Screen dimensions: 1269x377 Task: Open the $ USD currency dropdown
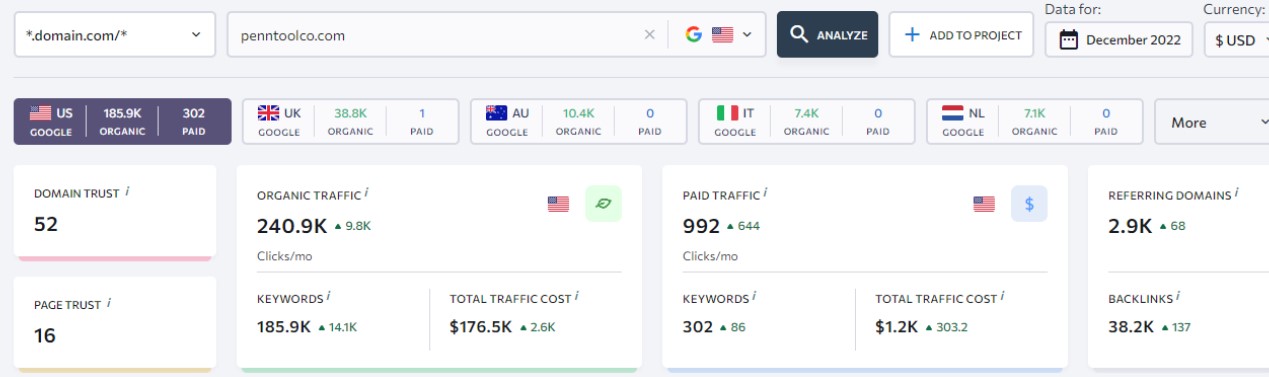(x=1236, y=40)
